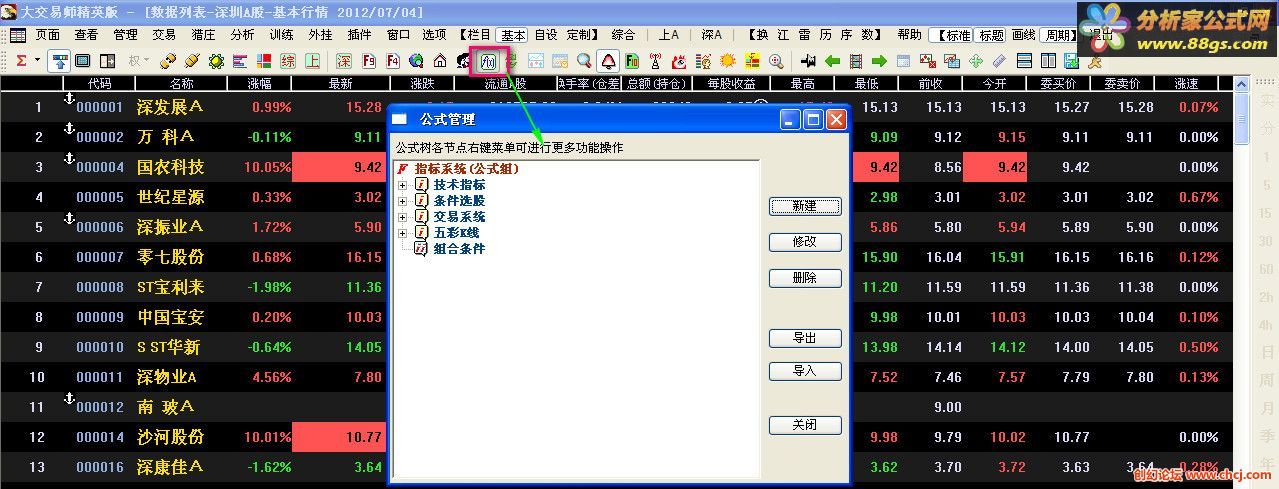Click the ruler measurement toolbar icon
The height and width of the screenshot is (489, 1279).
999,61
